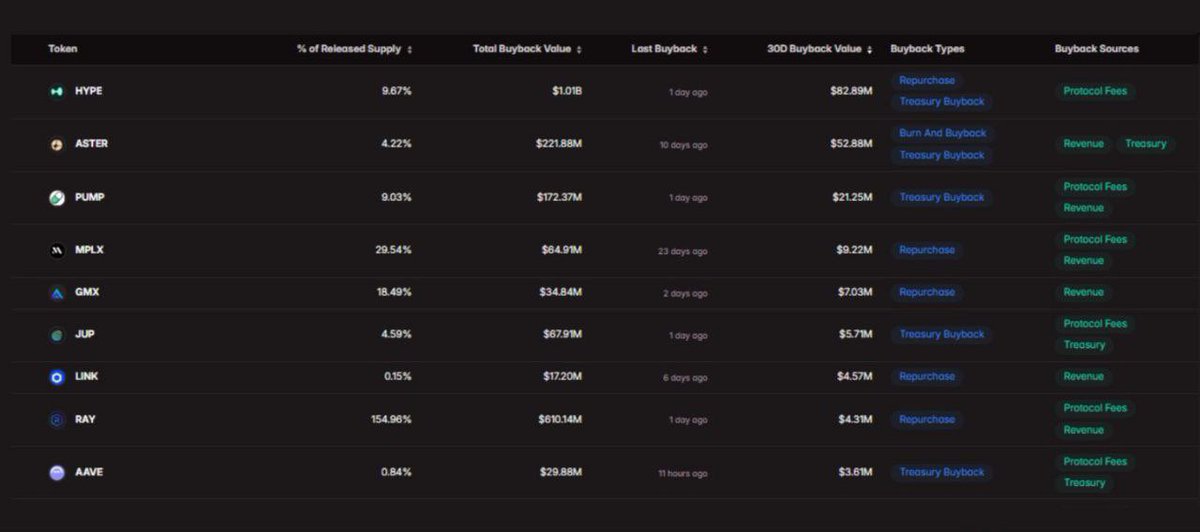1200x532 pixels.
Task: Click the Buyback Types column header
Action: [x=927, y=49]
